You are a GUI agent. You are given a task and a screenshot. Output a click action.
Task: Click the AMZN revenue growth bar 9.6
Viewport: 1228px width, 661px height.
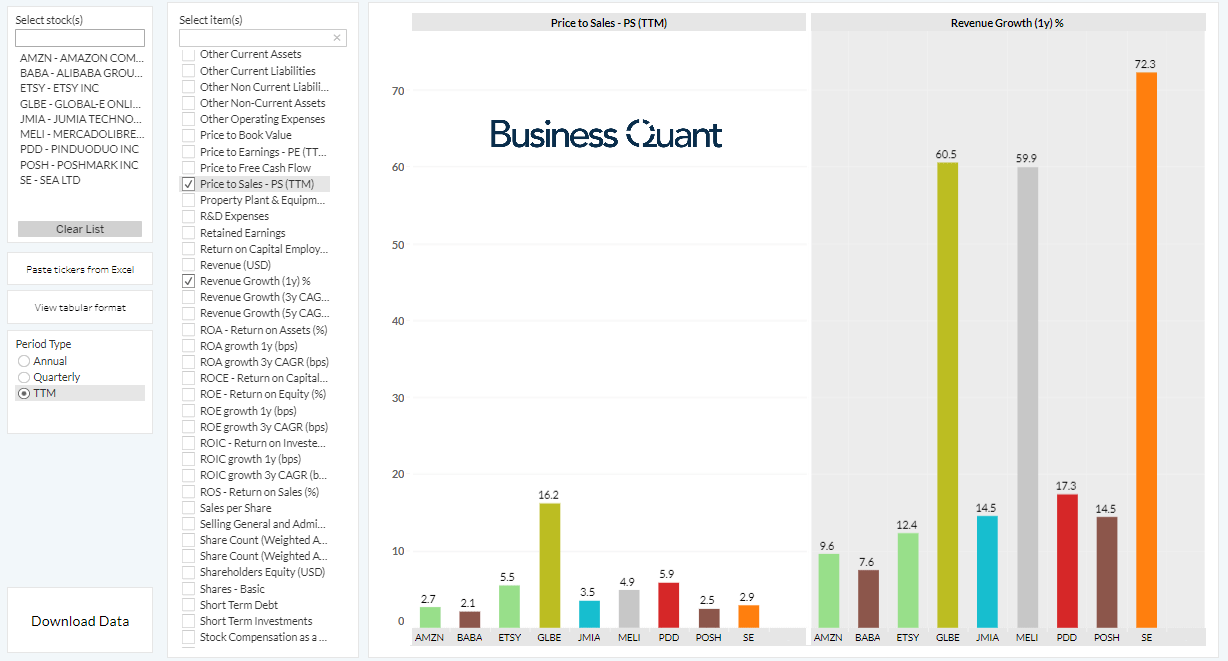(828, 591)
